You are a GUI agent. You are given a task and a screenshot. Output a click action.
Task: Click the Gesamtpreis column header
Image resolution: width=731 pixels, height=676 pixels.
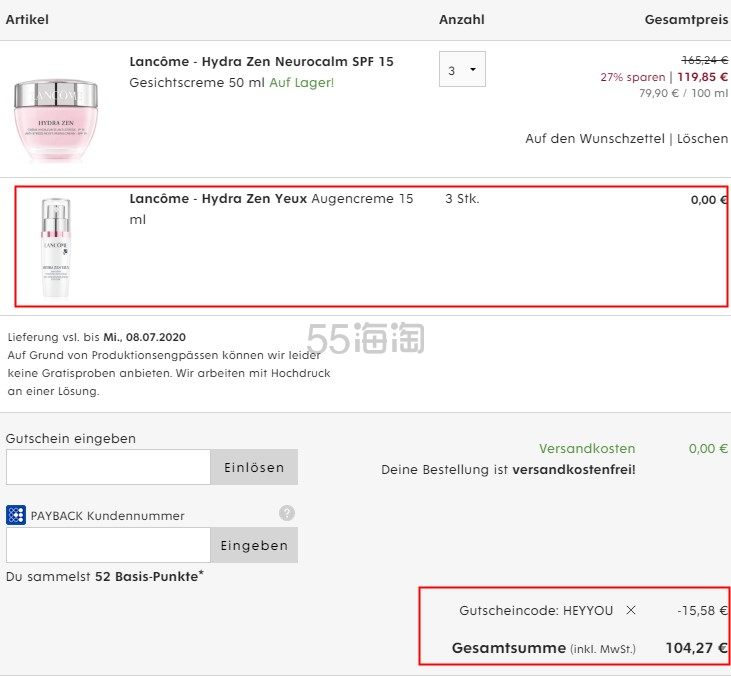(x=686, y=20)
